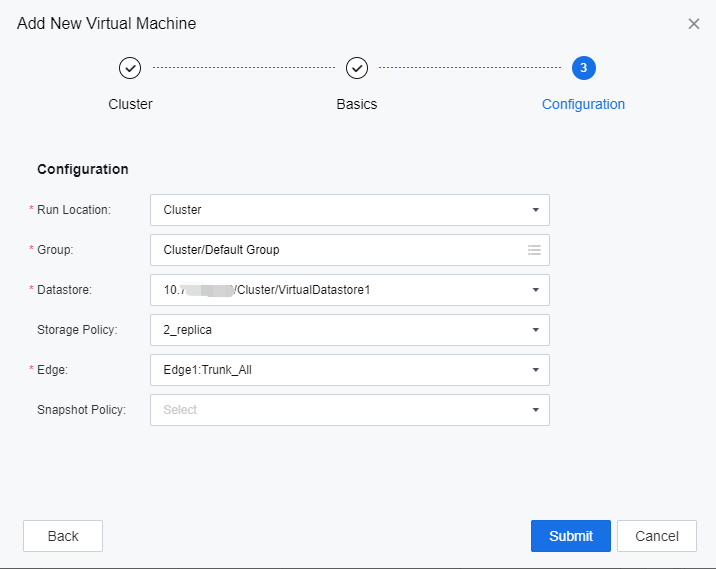Submit the new virtual machine
Viewport: 716px width, 569px height.
pyautogui.click(x=571, y=536)
